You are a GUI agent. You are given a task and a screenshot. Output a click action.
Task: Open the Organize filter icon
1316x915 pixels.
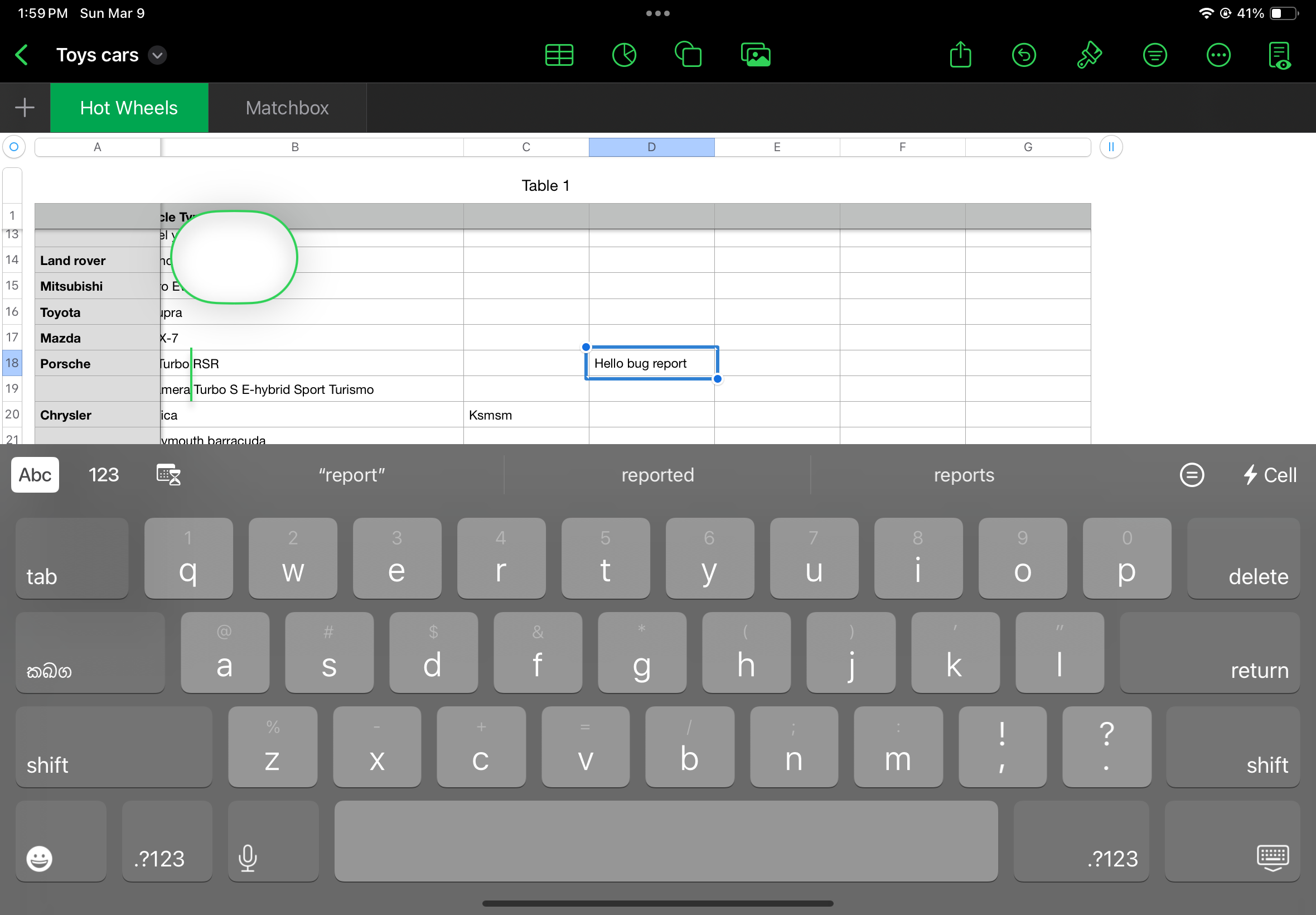(x=1154, y=56)
